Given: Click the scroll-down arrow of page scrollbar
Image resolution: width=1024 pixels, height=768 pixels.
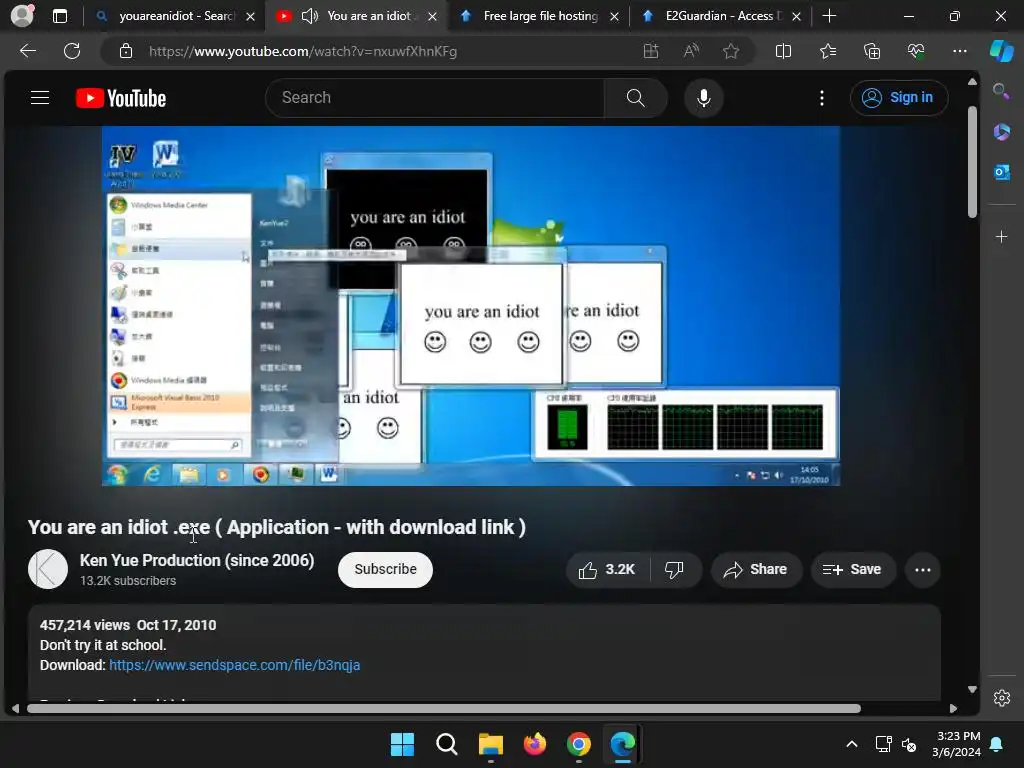Looking at the screenshot, I should click(972, 689).
